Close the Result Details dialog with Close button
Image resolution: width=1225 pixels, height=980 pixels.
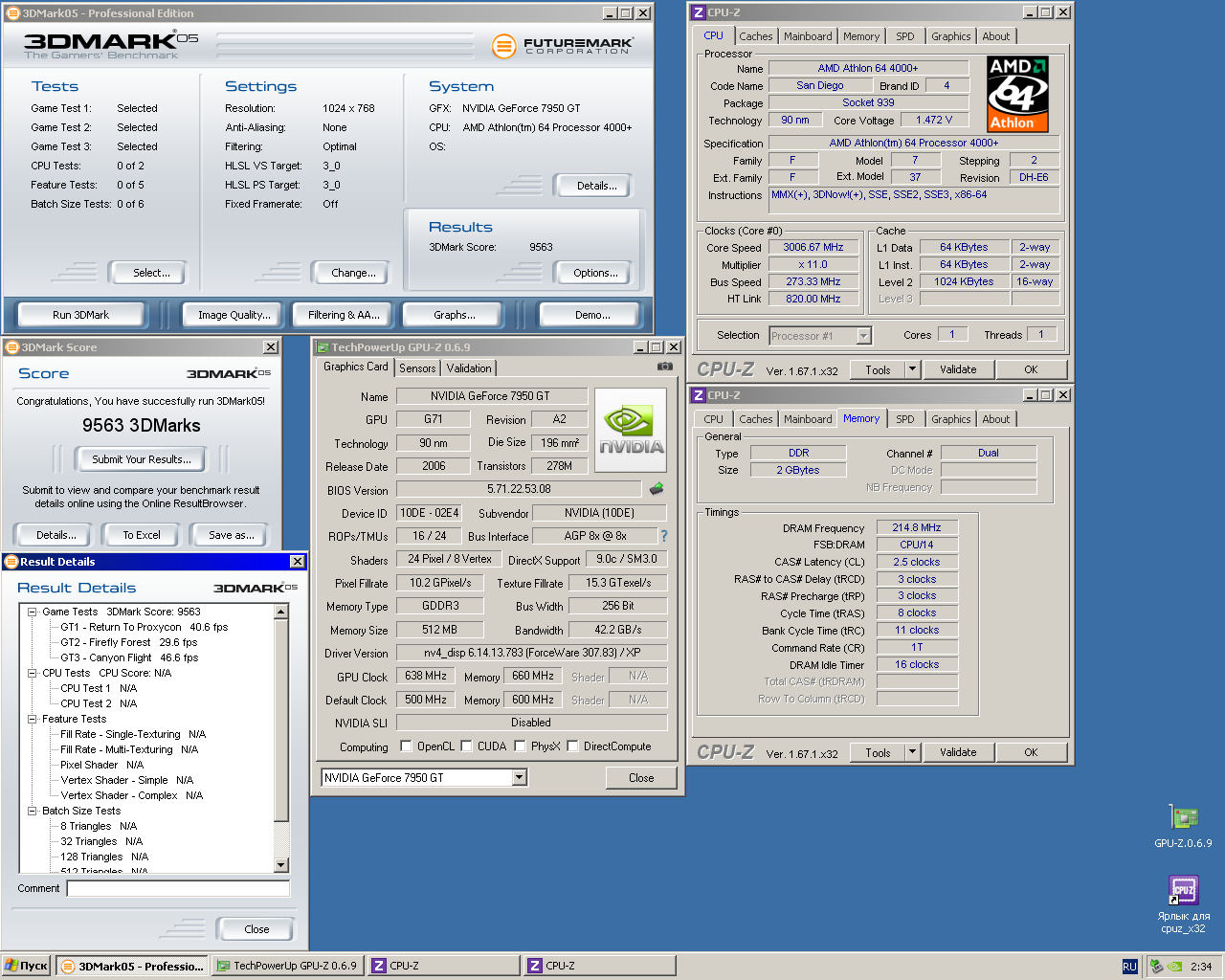tap(256, 929)
